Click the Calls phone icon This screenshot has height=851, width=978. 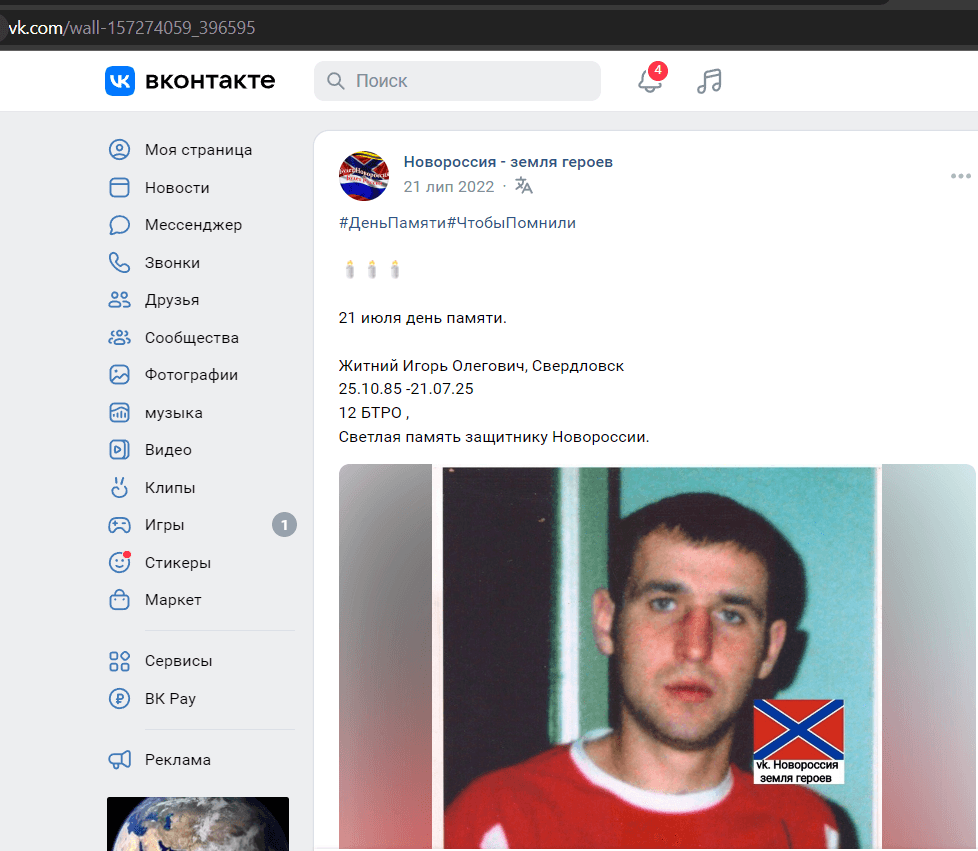click(120, 263)
